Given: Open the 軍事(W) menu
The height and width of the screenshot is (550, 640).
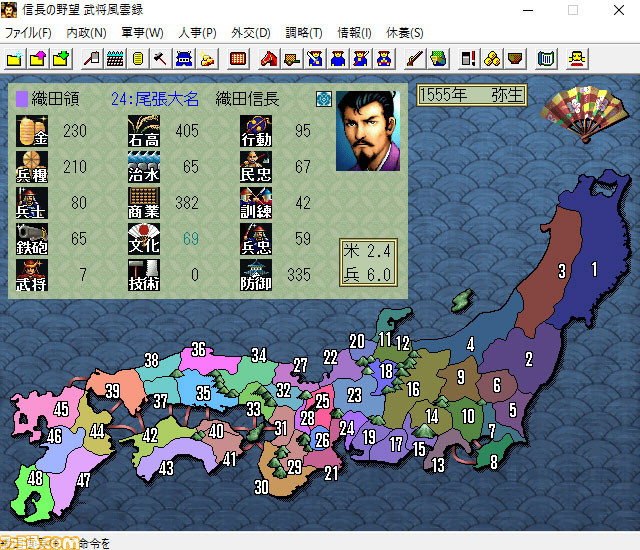Looking at the screenshot, I should (x=142, y=33).
